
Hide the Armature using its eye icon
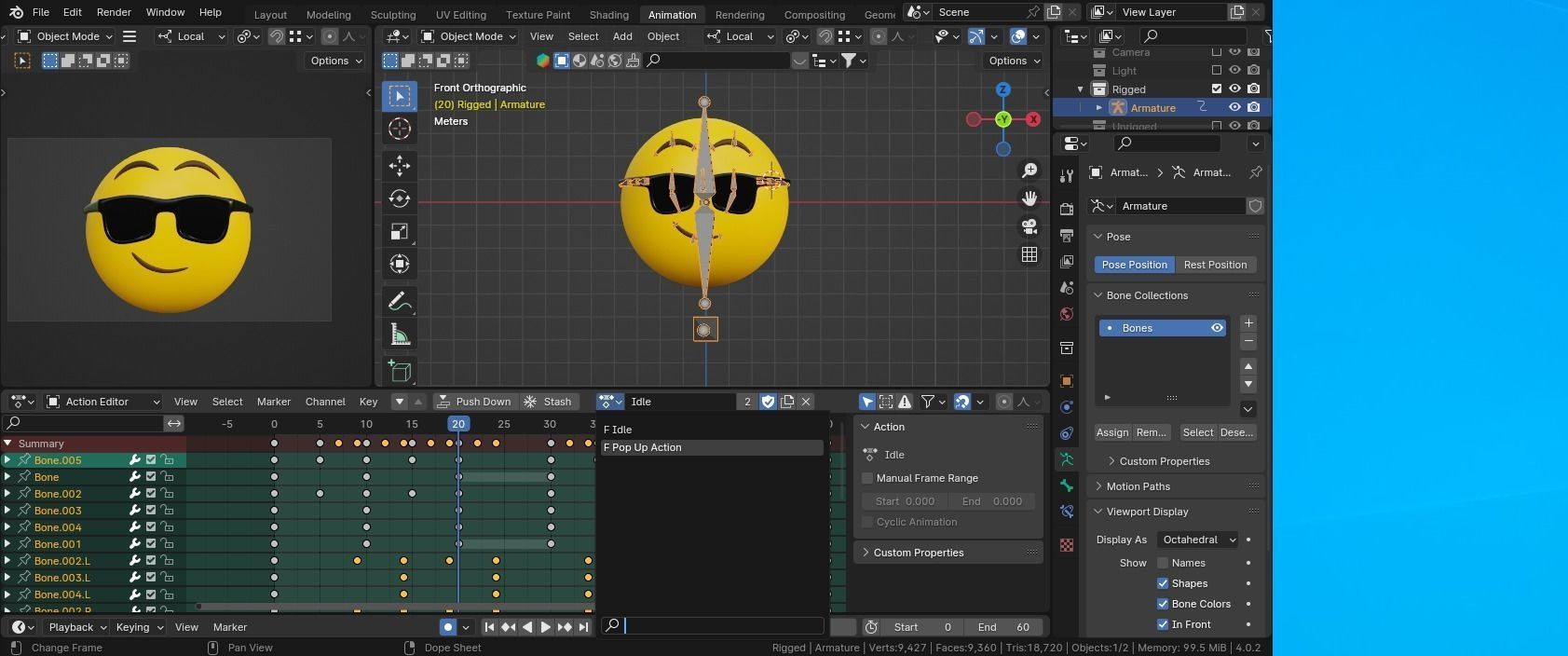(1234, 108)
